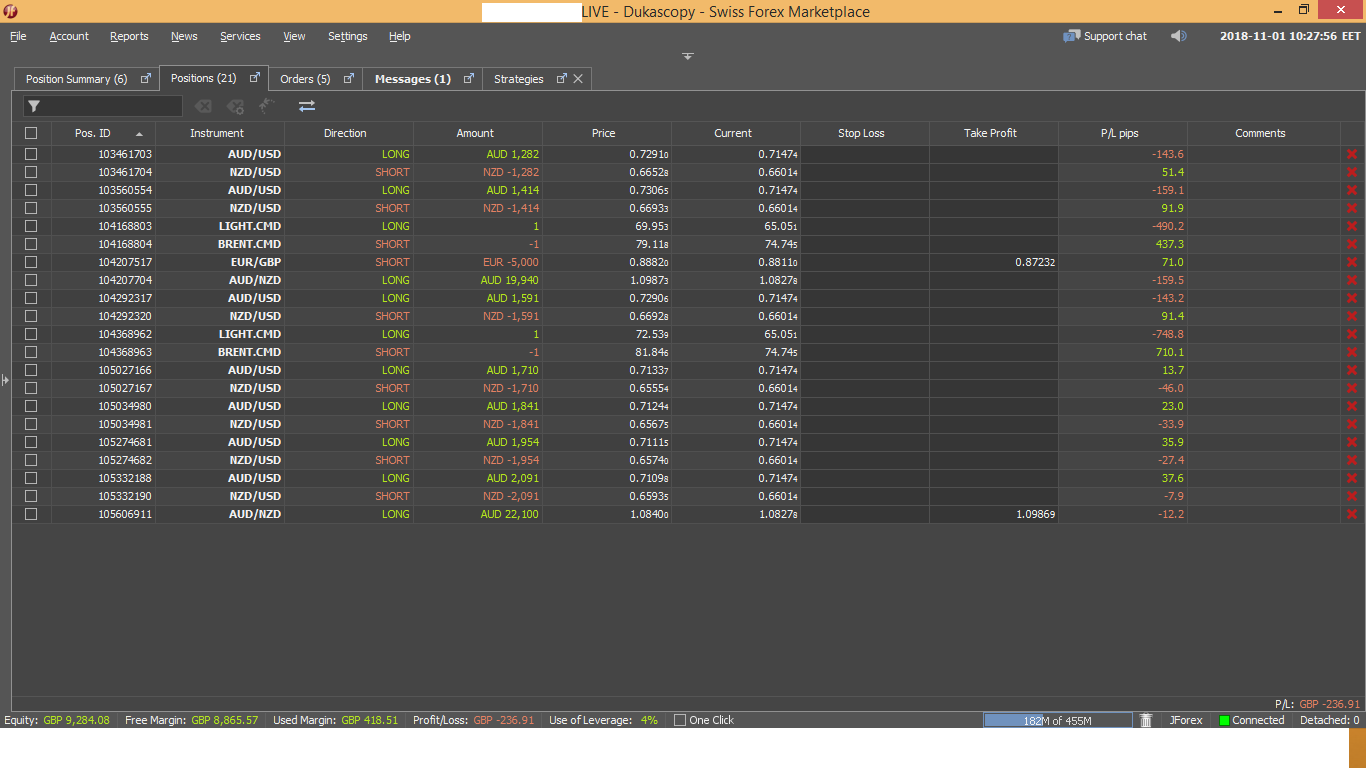Viewport: 1366px width, 768px height.
Task: Detach the Orders tab with the undock icon
Action: pos(349,78)
